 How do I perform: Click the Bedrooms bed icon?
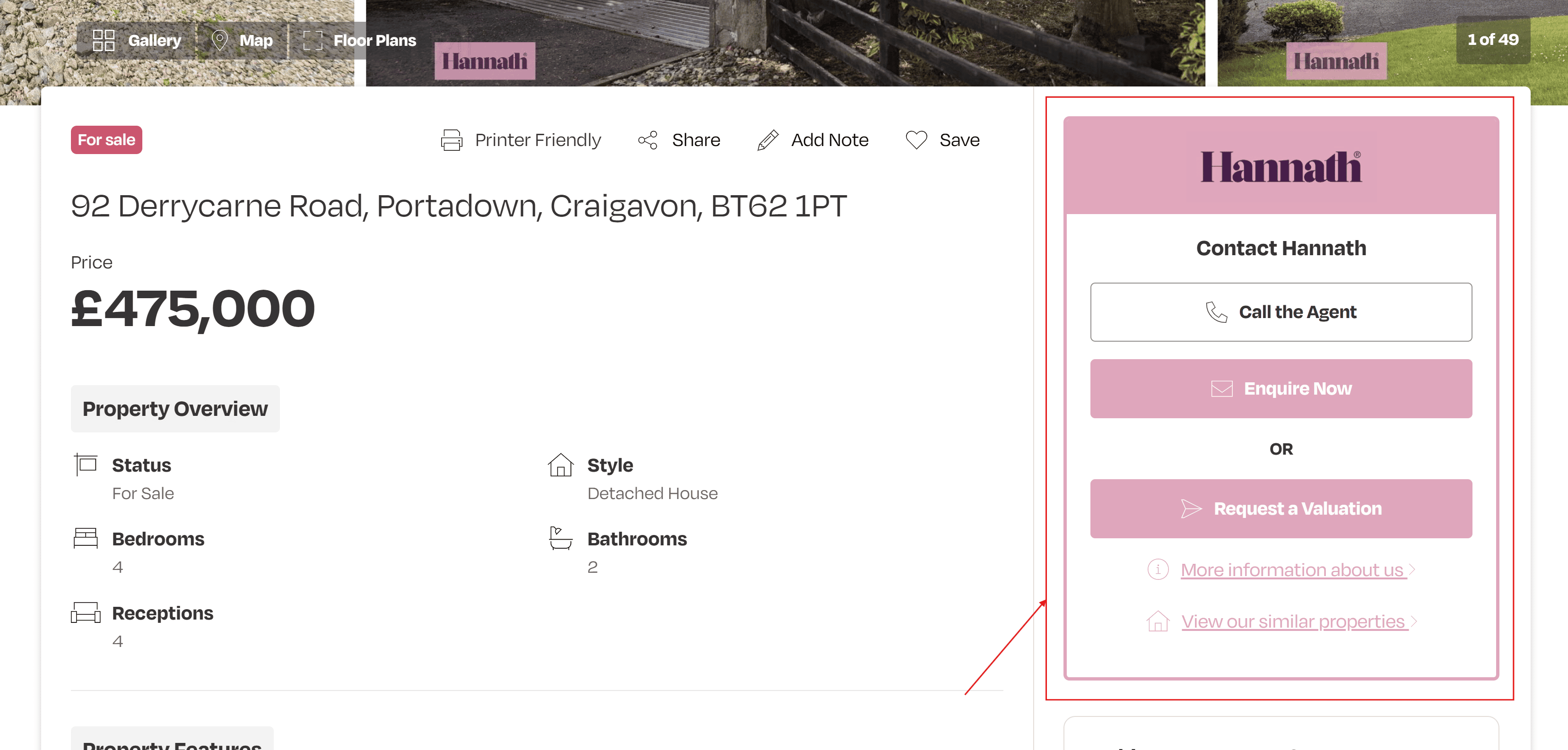tap(85, 538)
